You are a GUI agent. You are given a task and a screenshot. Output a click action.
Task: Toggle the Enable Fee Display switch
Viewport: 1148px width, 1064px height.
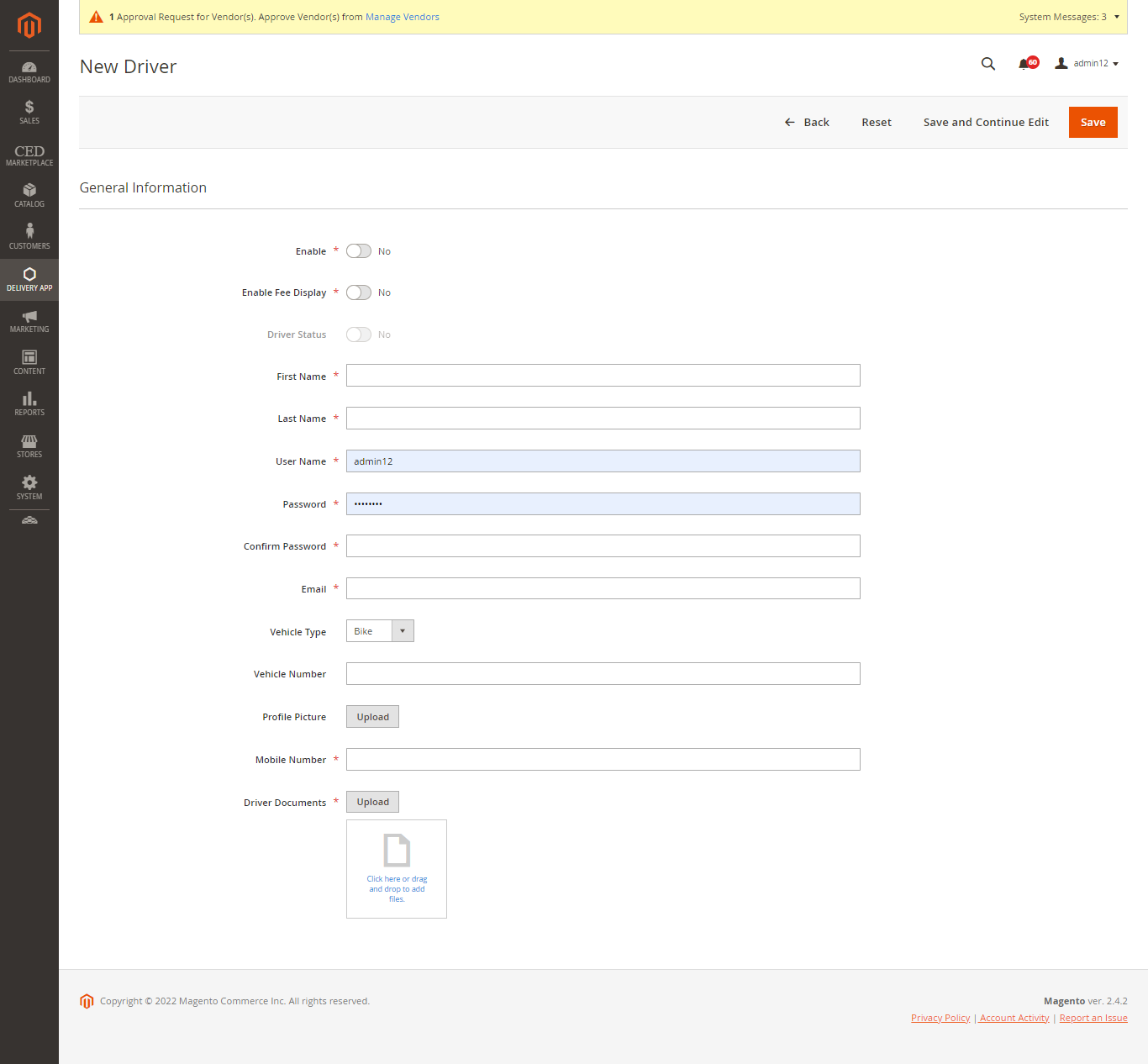pos(359,292)
